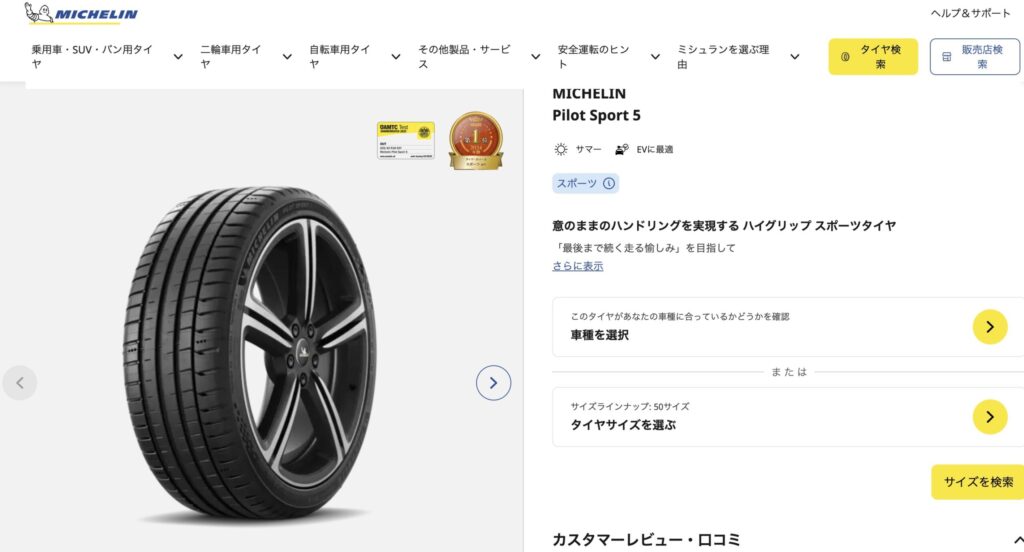This screenshot has width=1024, height=552.
Task: Show the previous tire image
Action: tap(20, 382)
